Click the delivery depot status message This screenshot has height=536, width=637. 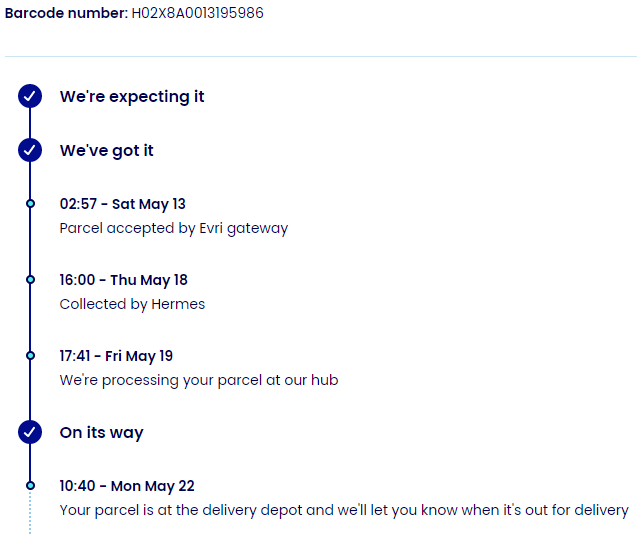pos(344,510)
